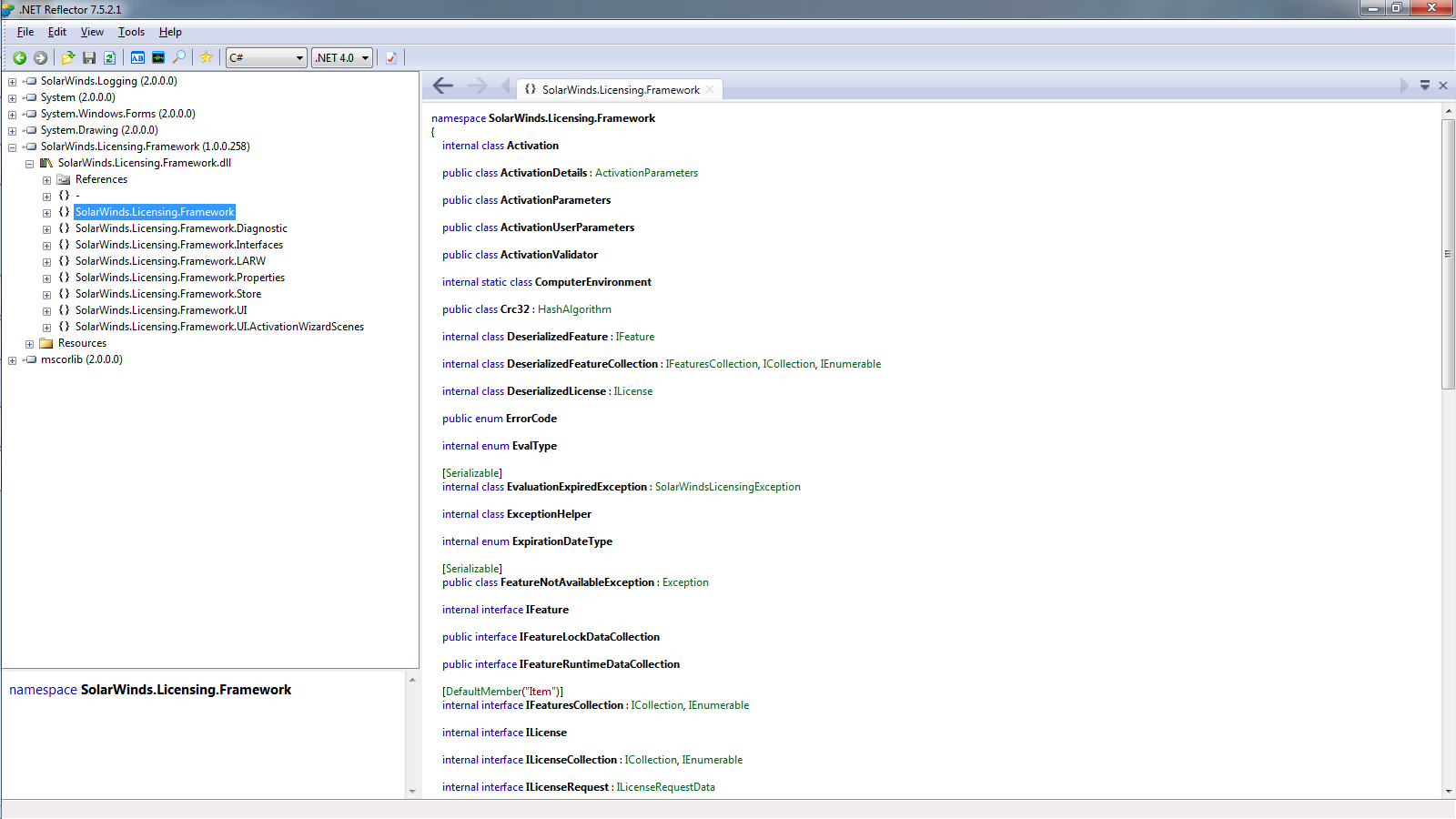This screenshot has height=819, width=1456.
Task: Open the ComputerEnvironment class link
Action: pos(593,282)
